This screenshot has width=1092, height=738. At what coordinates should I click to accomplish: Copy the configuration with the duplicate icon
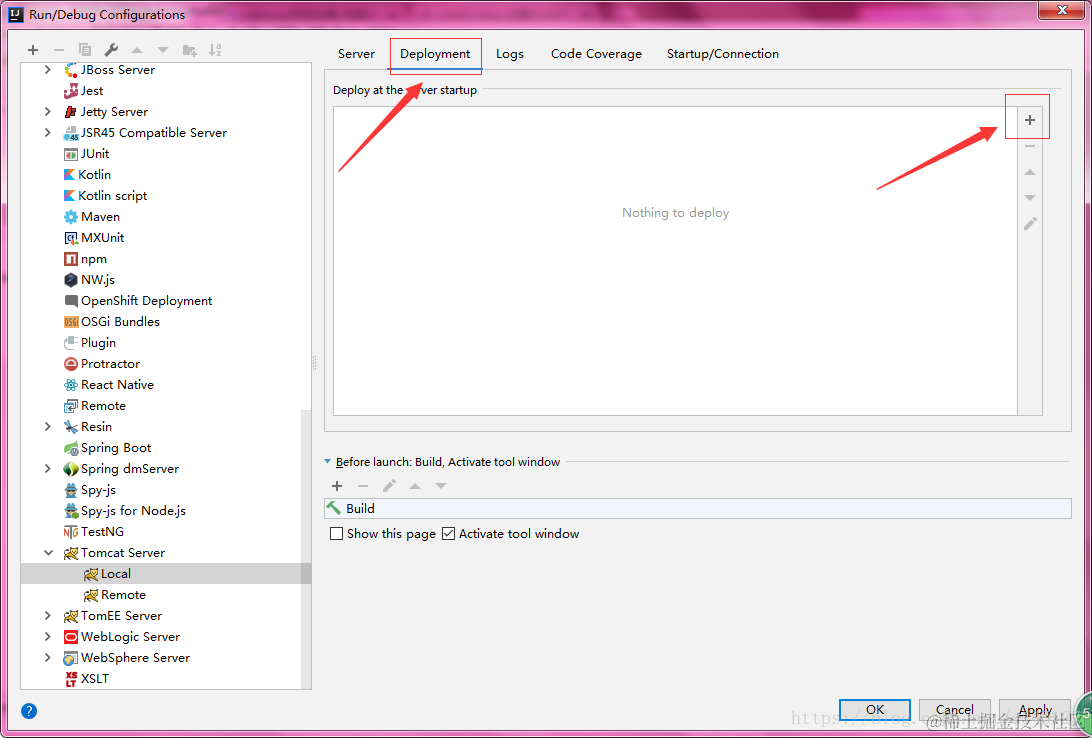85,50
